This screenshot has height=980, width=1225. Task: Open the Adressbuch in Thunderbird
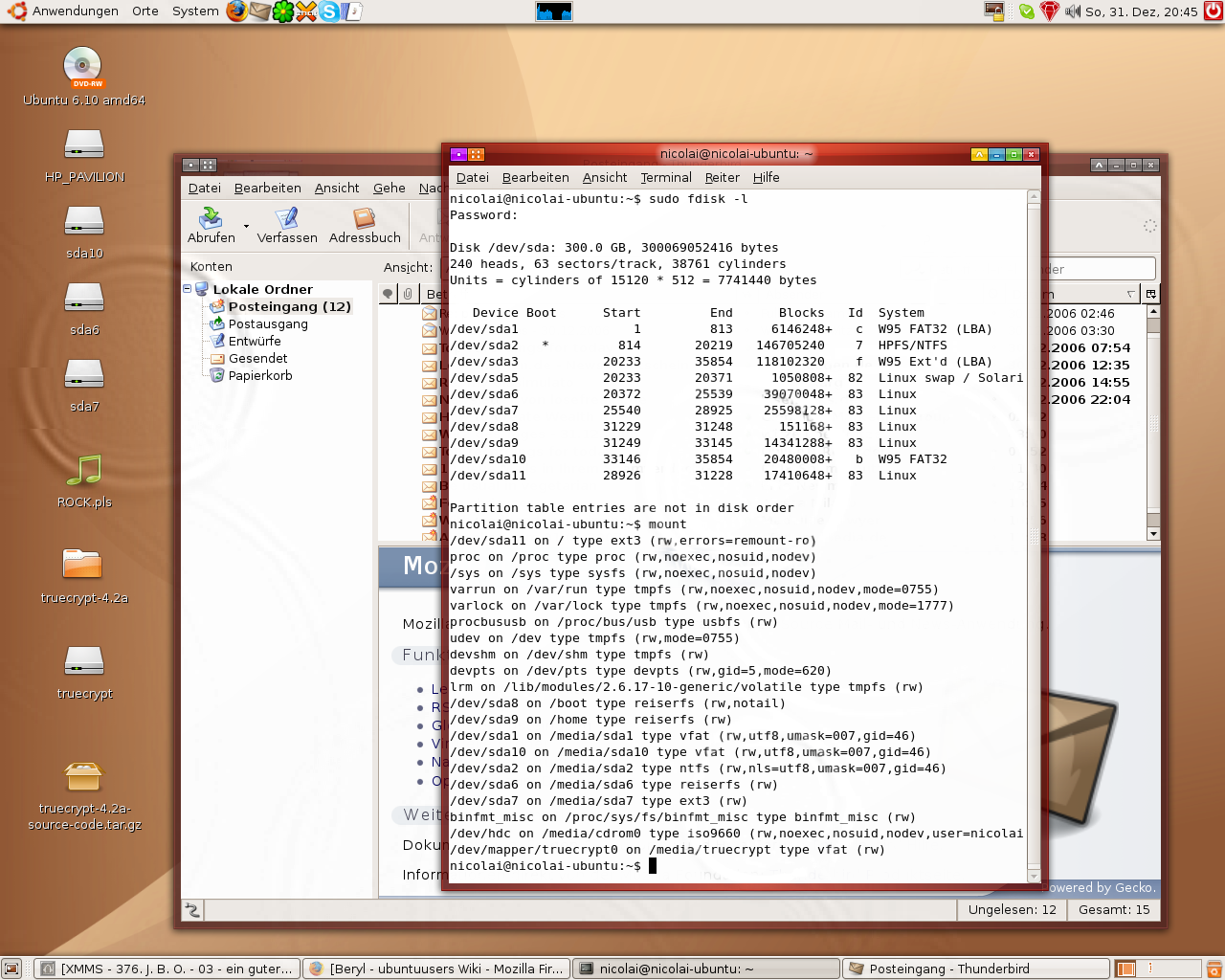(x=365, y=226)
